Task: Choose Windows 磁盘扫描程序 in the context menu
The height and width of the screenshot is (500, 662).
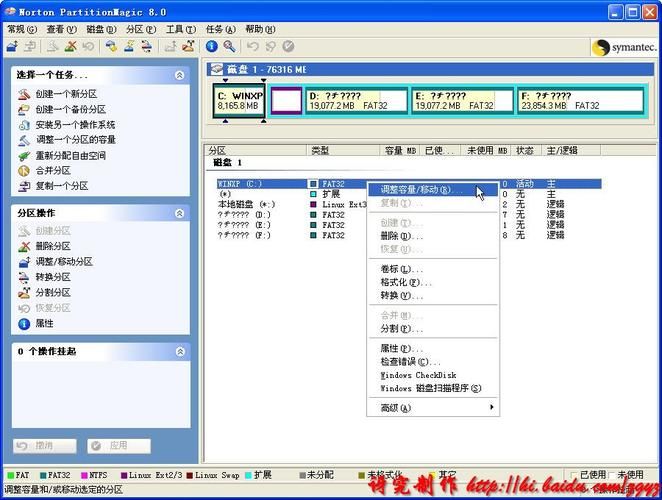Action: pyautogui.click(x=433, y=388)
